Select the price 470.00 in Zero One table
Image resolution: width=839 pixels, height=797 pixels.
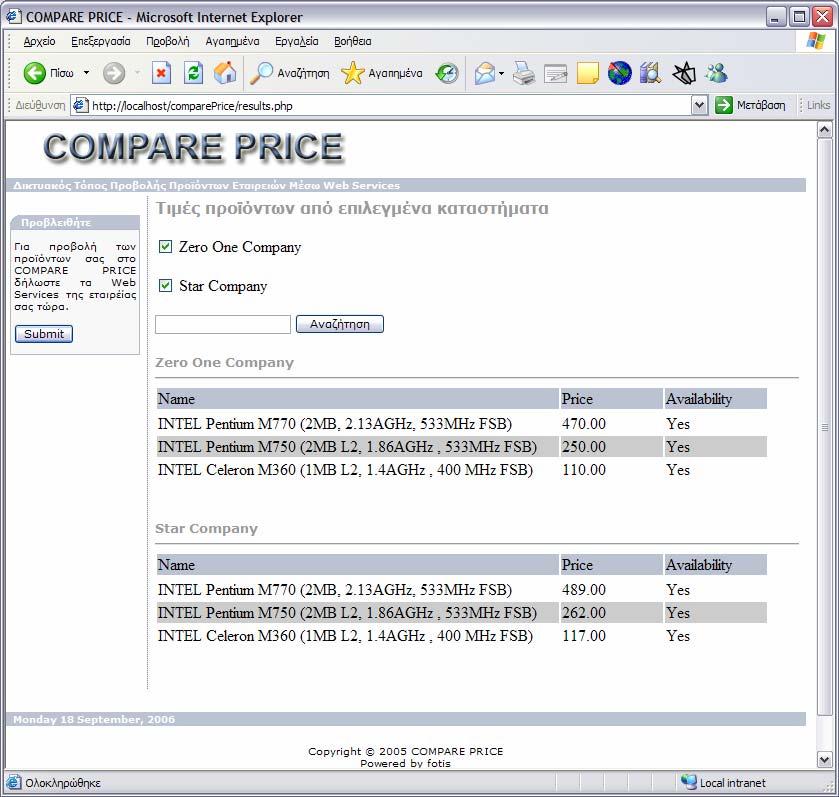(584, 424)
